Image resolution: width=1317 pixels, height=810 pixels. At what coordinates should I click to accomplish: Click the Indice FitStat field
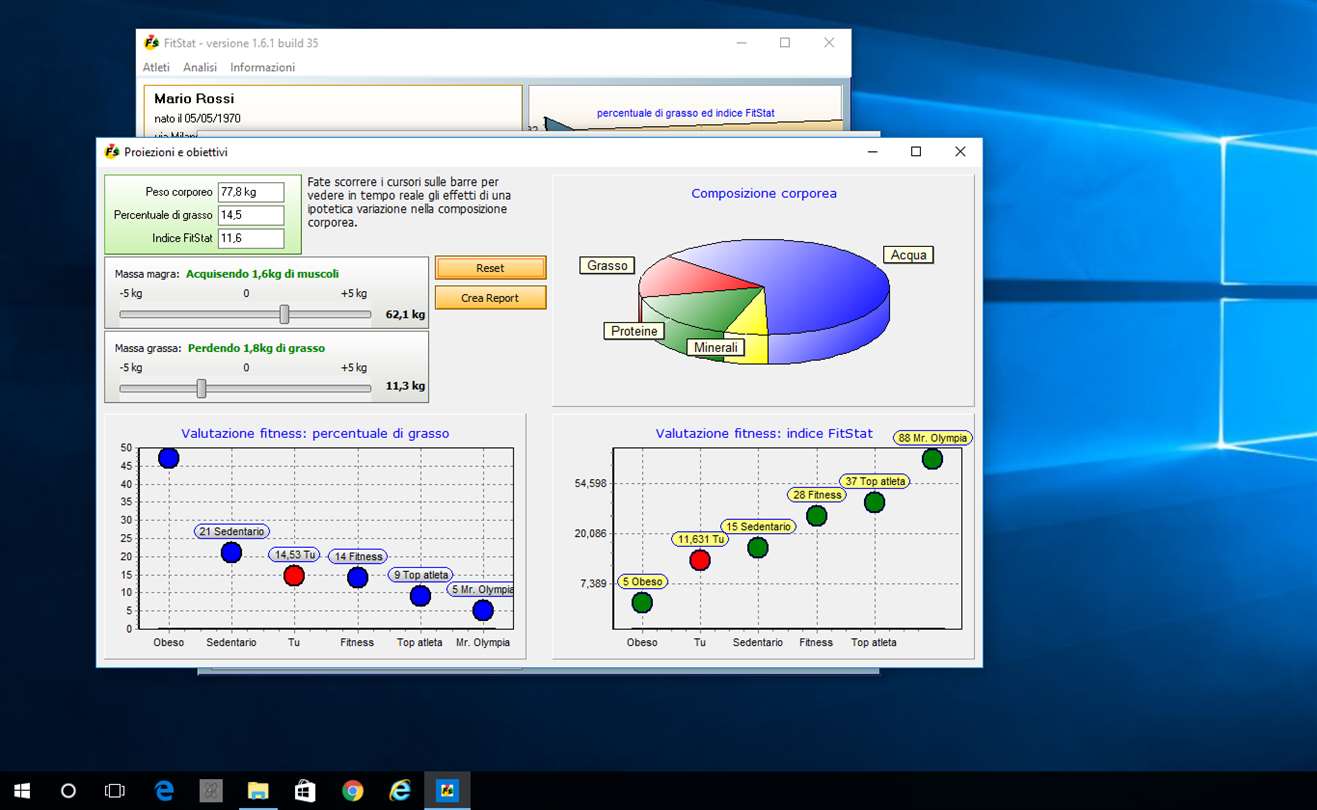[251, 238]
